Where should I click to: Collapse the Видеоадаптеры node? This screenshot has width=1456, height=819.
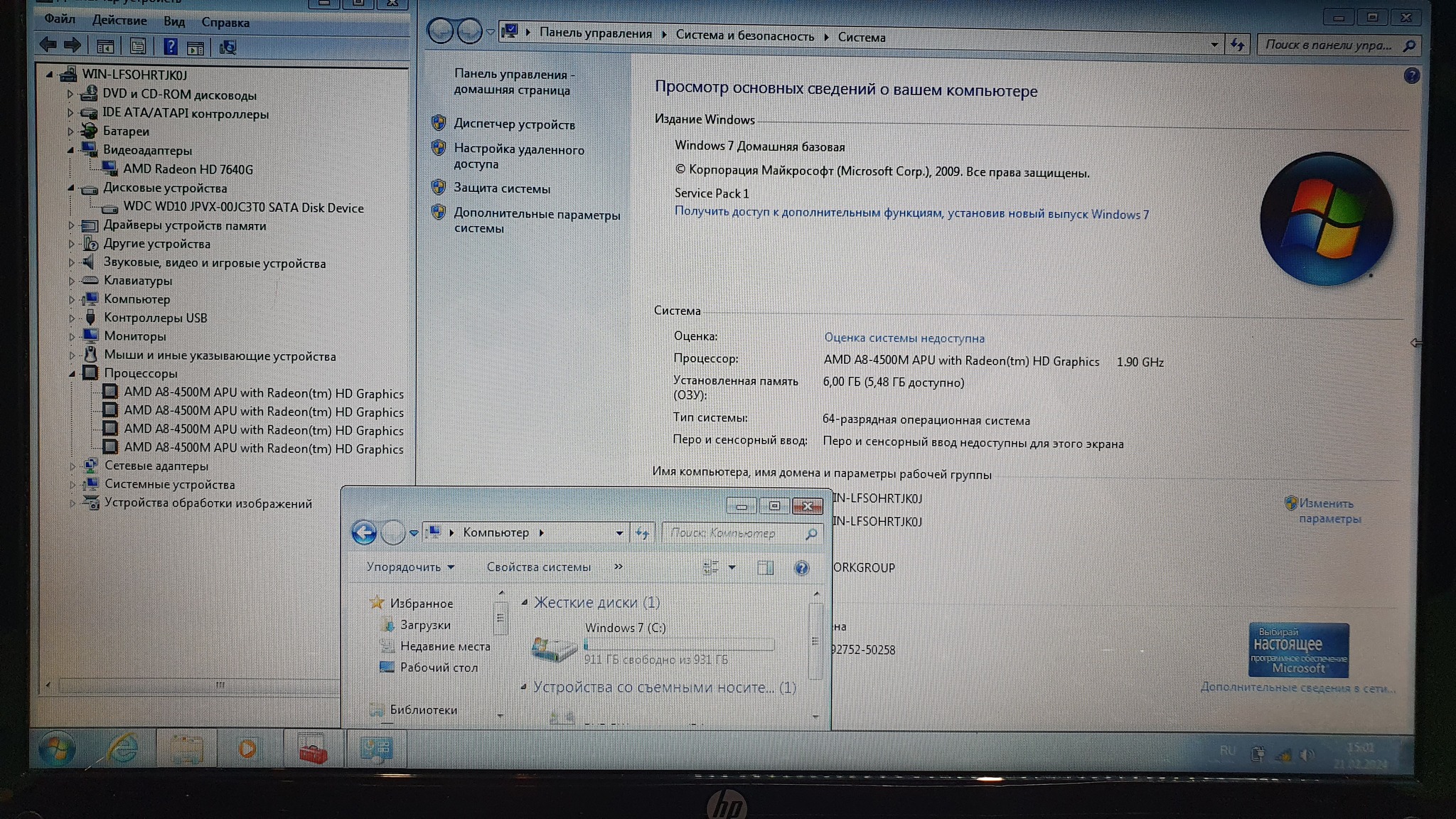click(x=71, y=150)
